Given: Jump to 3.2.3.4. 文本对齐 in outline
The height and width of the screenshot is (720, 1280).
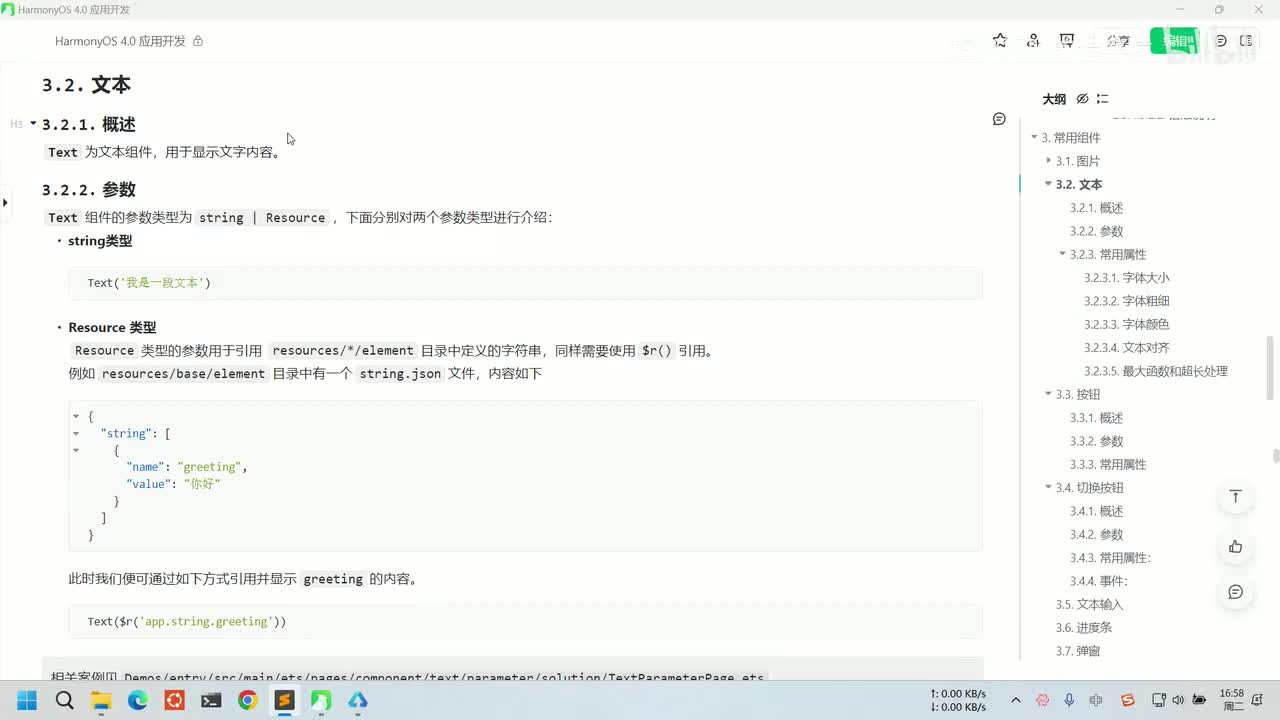Looking at the screenshot, I should click(x=1127, y=348).
